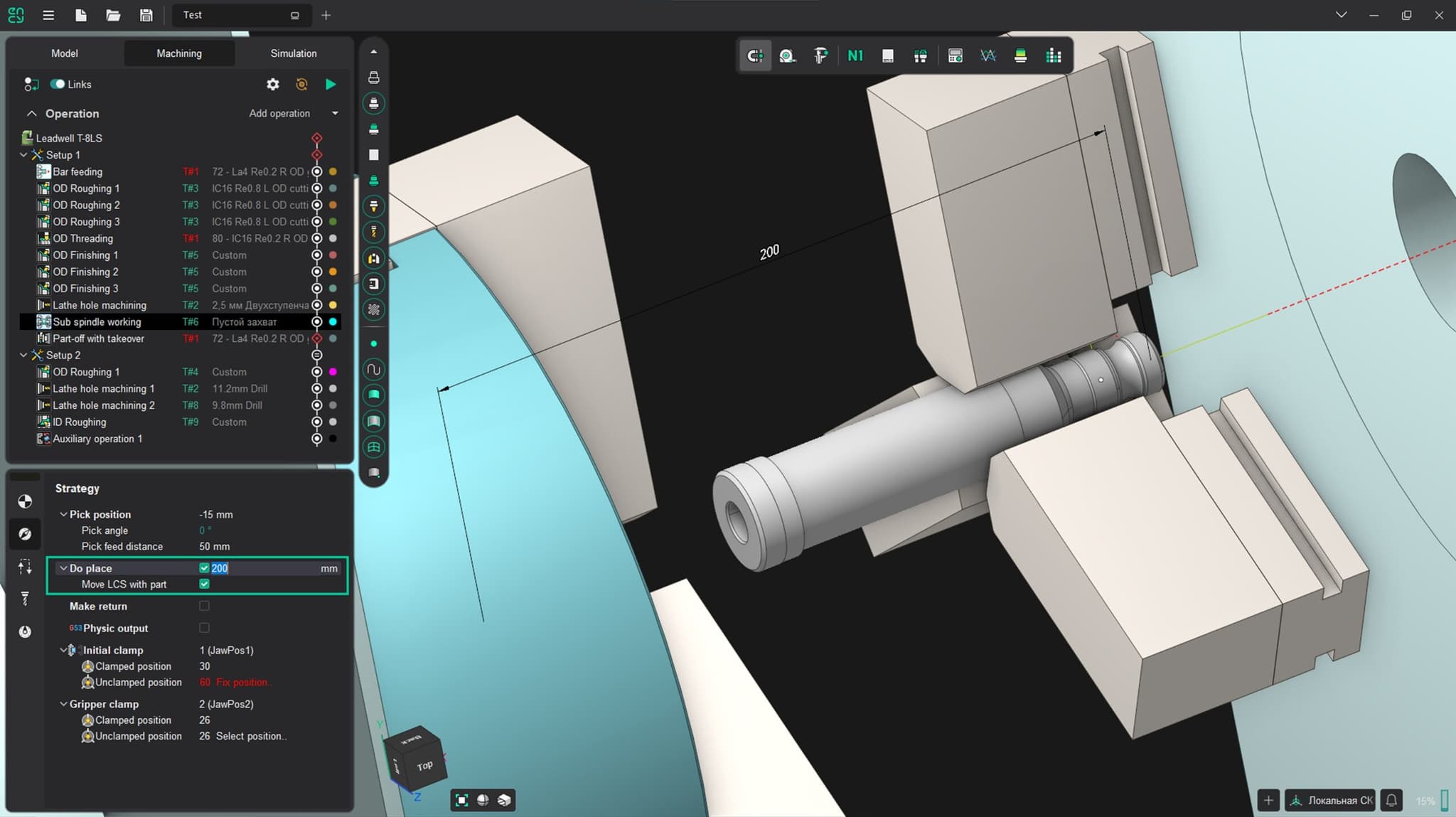Viewport: 1456px width, 817px height.
Task: Click the zoom-to-fit view icon
Action: (461, 800)
